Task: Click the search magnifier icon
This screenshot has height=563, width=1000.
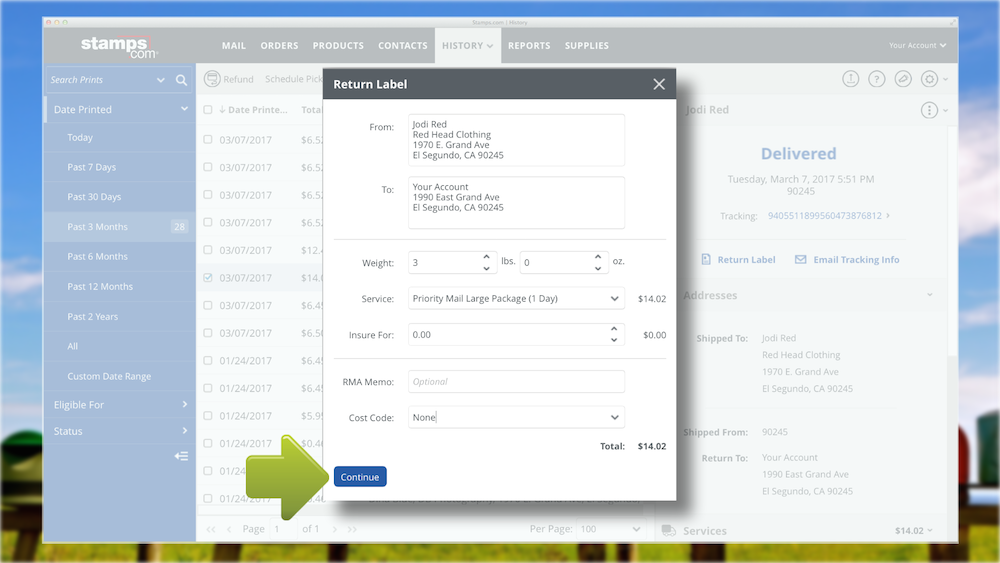Action: [181, 80]
